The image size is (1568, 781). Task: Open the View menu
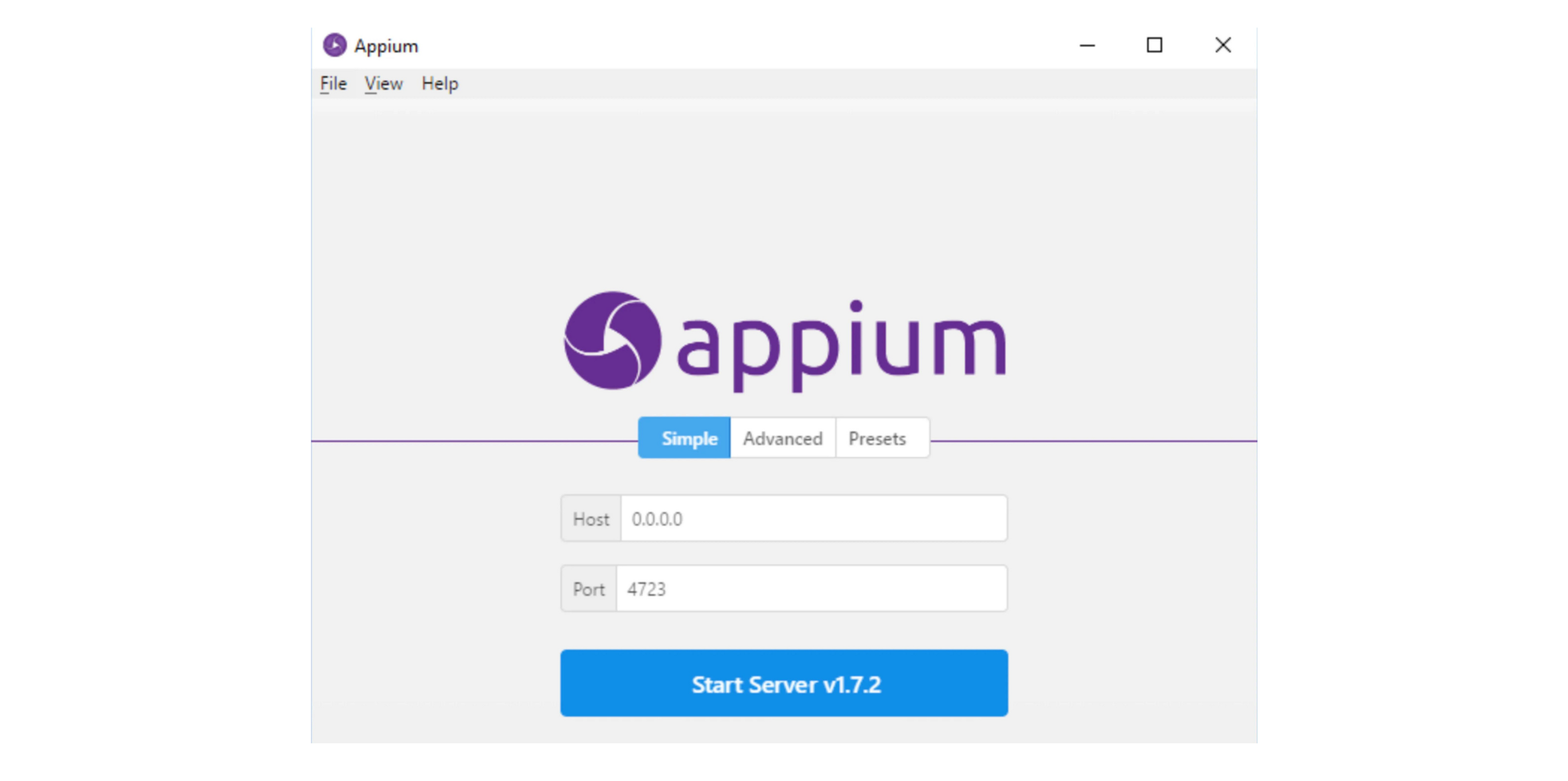click(383, 83)
